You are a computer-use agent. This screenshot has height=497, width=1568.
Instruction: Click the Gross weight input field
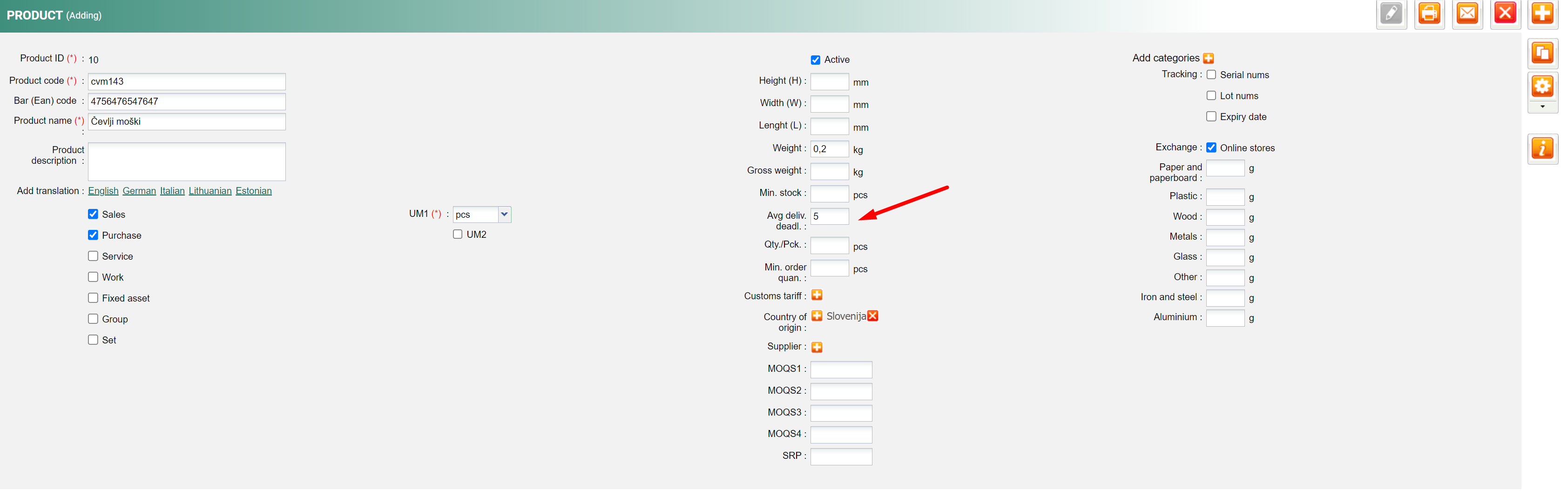tap(830, 172)
